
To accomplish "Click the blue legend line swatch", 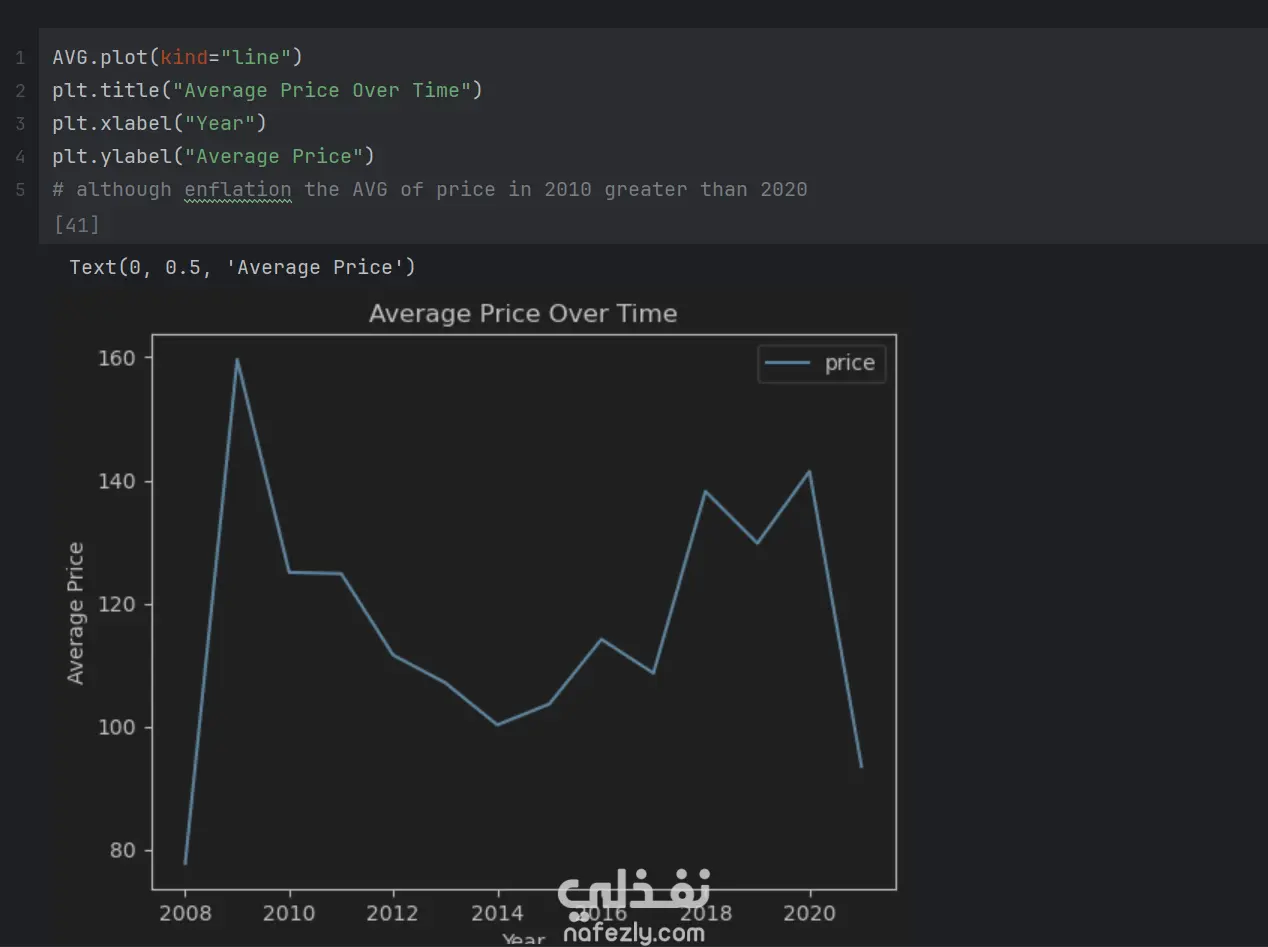I will 786,363.
